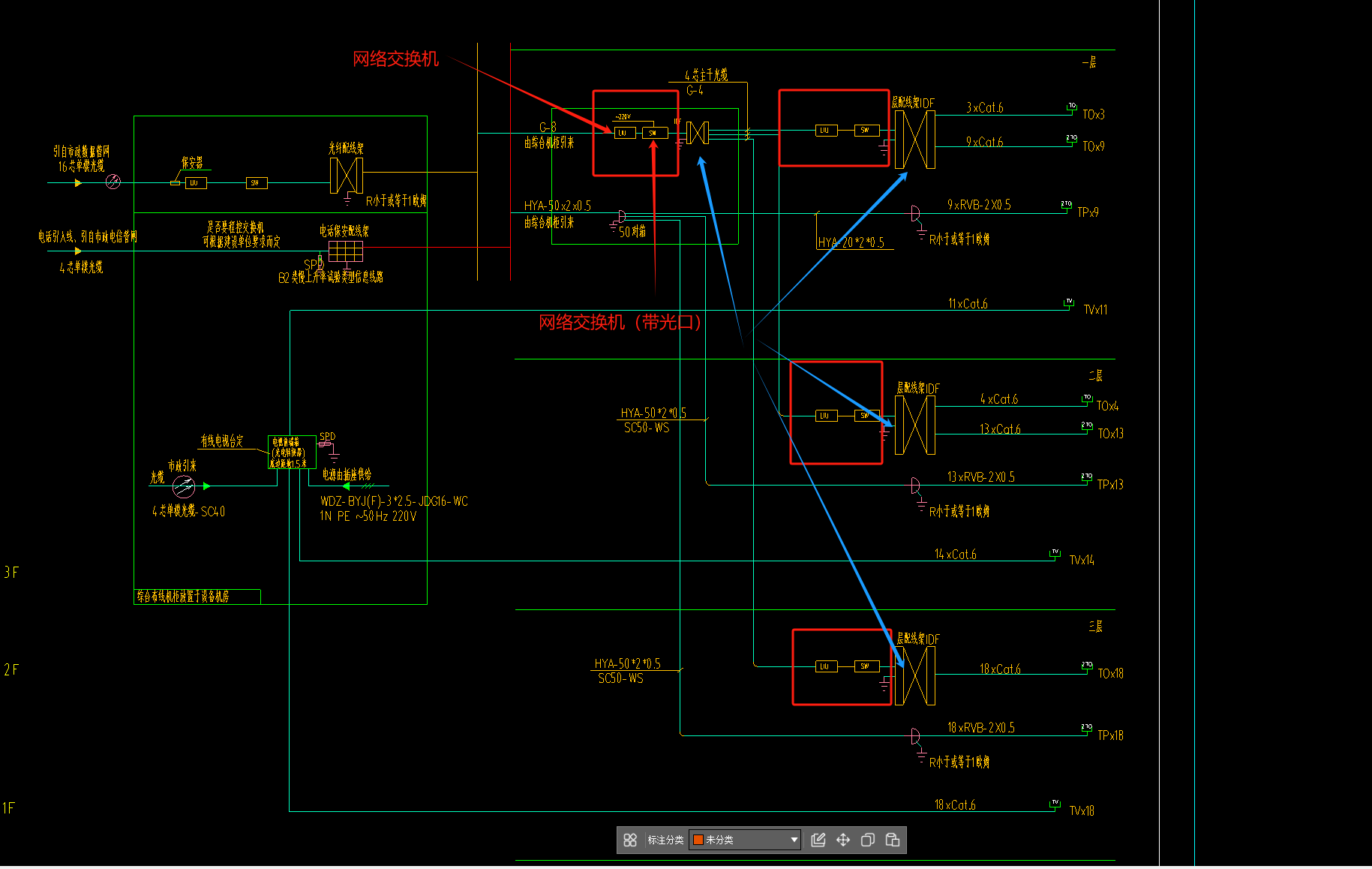The height and width of the screenshot is (869, 1372).
Task: Click the orange 未分类 color swatch
Action: (698, 840)
